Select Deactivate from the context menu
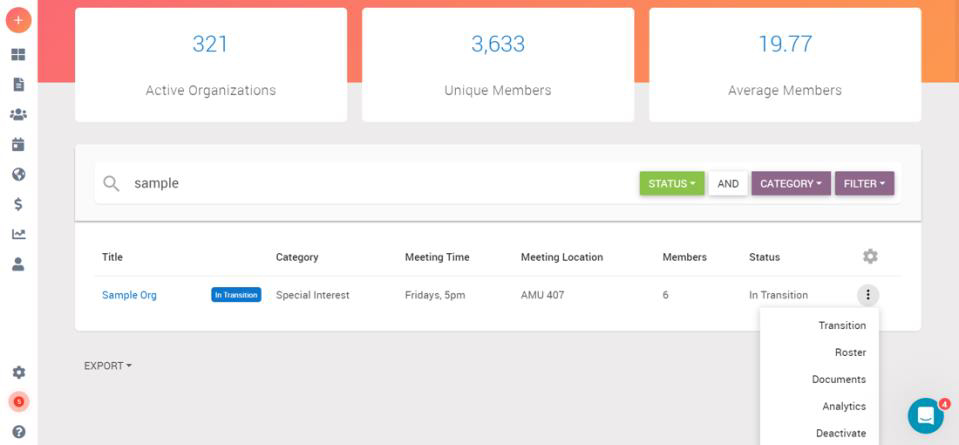The height and width of the screenshot is (445, 959). pos(840,433)
